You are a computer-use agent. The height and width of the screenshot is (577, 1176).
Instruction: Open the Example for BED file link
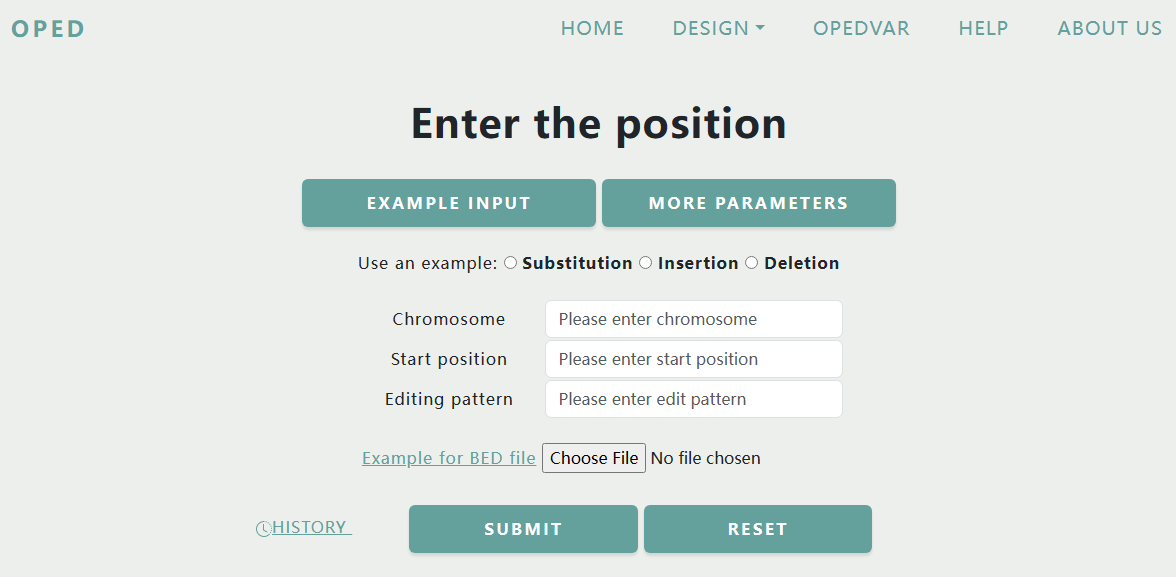tap(448, 458)
